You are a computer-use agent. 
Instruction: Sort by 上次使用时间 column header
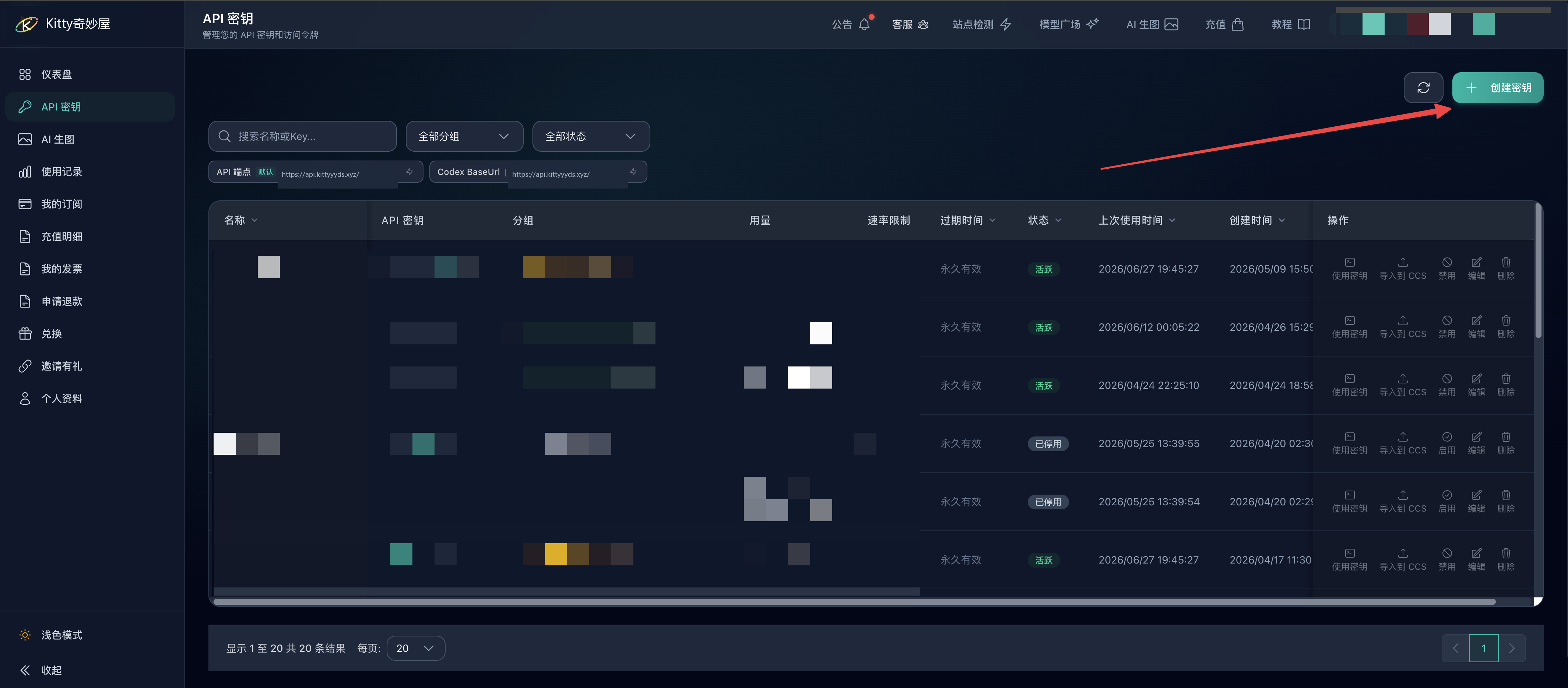click(x=1137, y=220)
